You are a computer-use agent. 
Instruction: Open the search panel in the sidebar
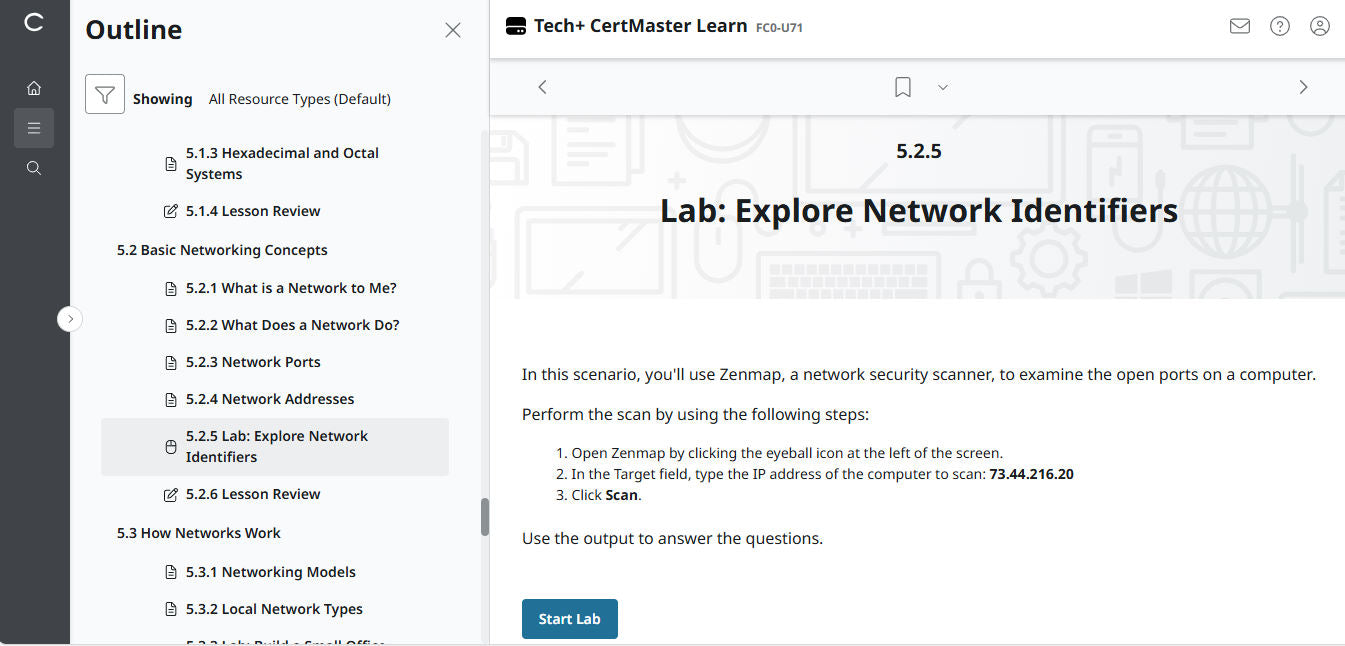pyautogui.click(x=33, y=167)
